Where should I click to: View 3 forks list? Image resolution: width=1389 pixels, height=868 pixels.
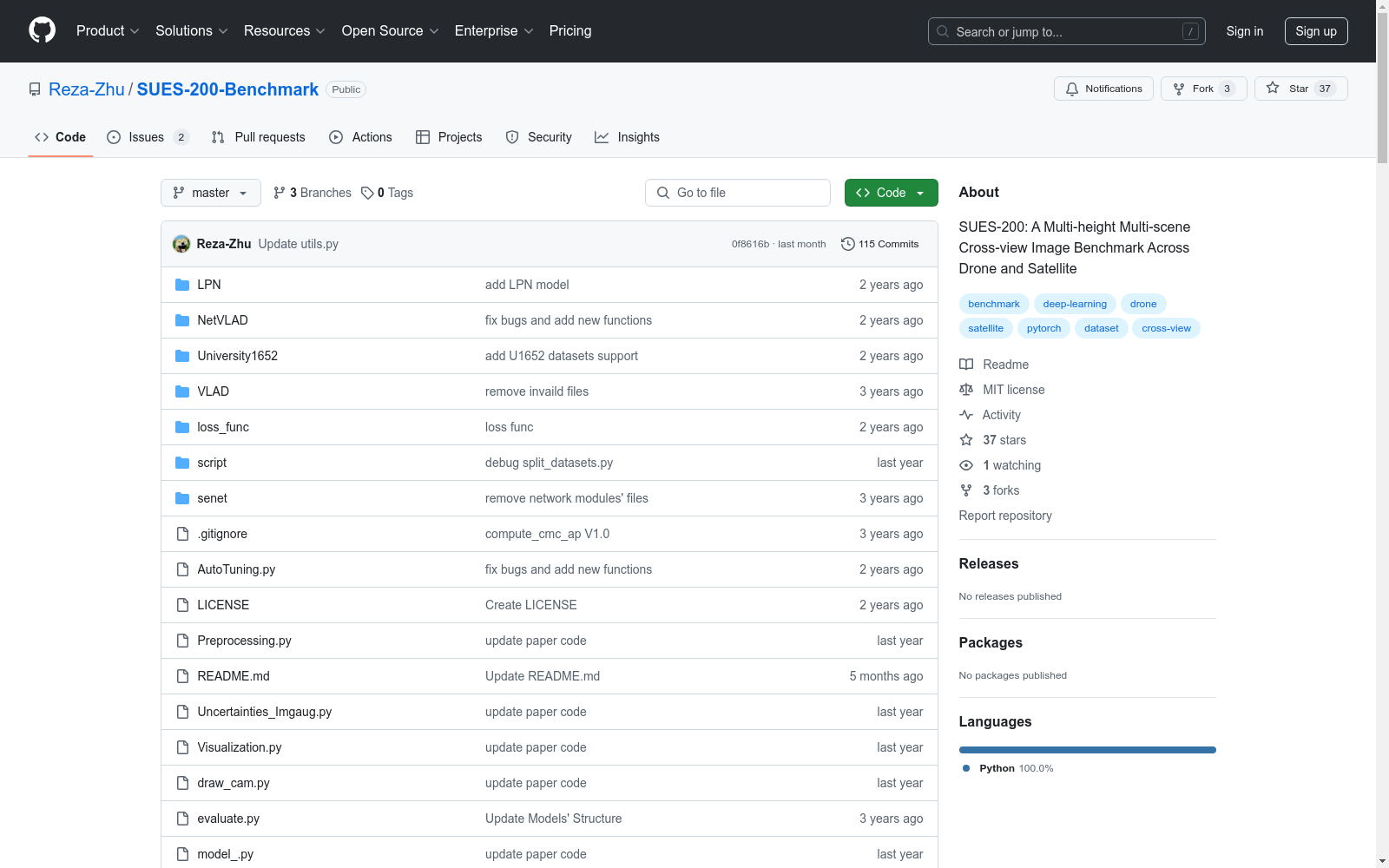point(990,490)
